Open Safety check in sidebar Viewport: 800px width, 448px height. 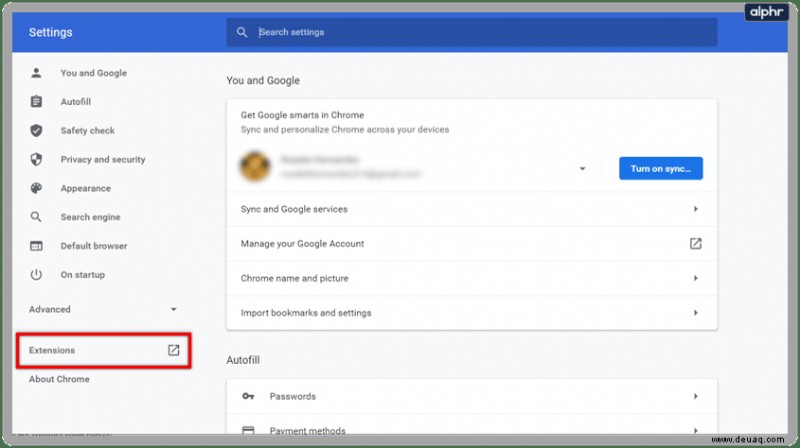[x=88, y=131]
